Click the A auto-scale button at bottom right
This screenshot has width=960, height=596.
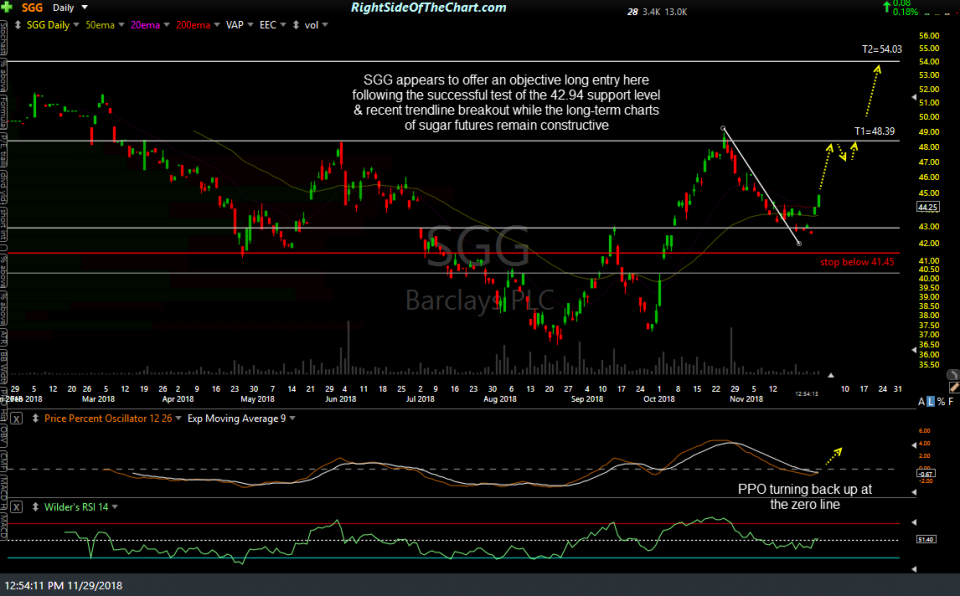click(x=921, y=400)
